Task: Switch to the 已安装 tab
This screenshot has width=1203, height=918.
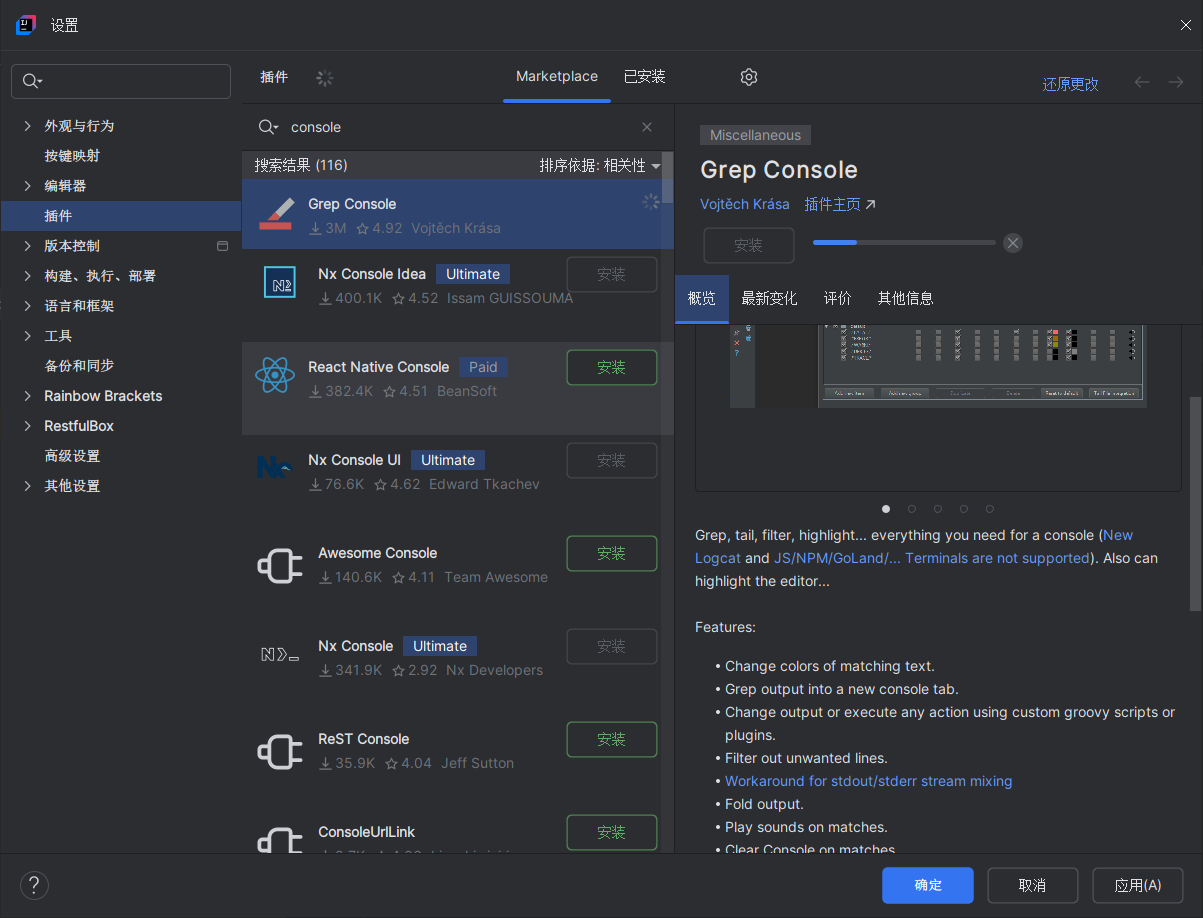Action: pyautogui.click(x=644, y=77)
